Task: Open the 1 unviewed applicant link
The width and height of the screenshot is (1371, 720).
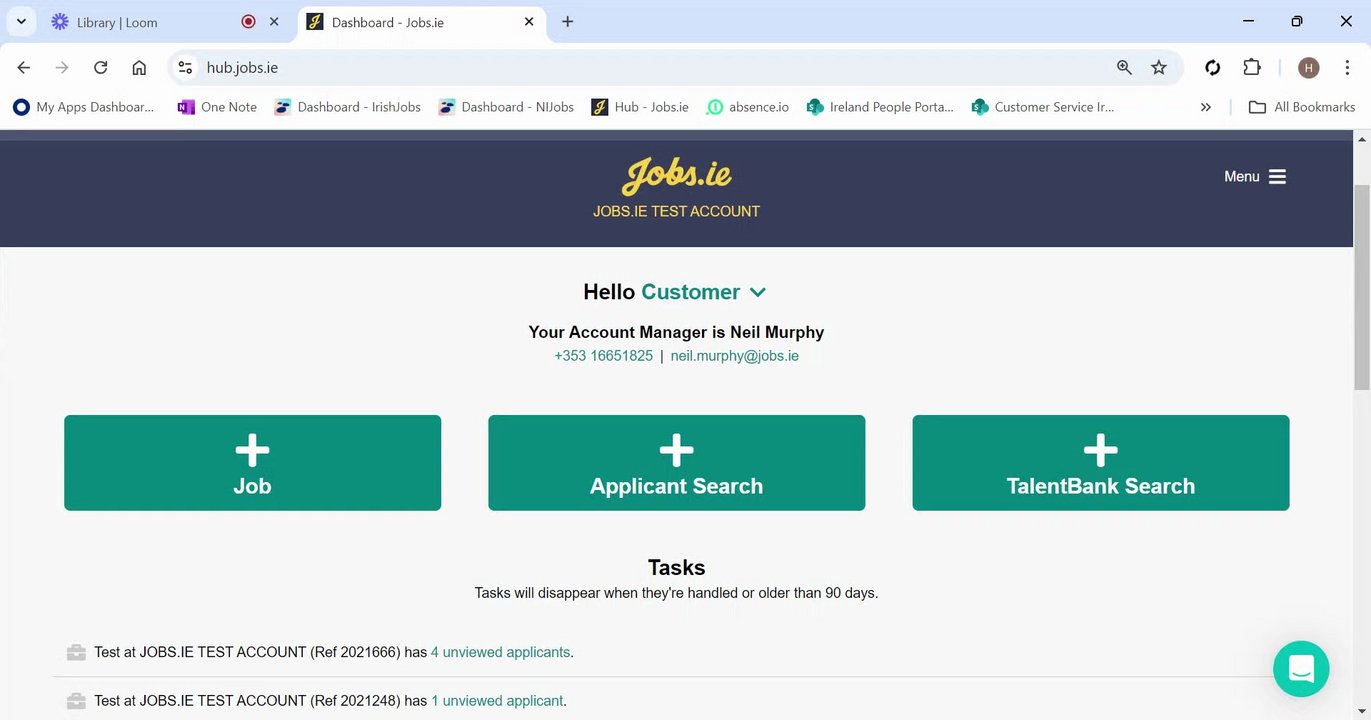Action: [x=497, y=701]
